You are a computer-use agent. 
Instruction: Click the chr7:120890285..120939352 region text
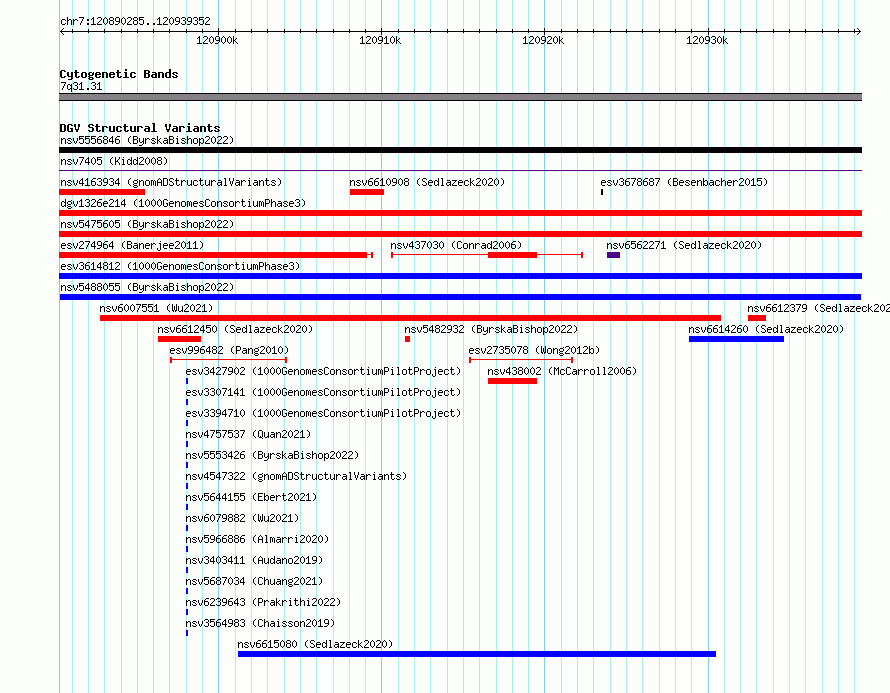(135, 21)
